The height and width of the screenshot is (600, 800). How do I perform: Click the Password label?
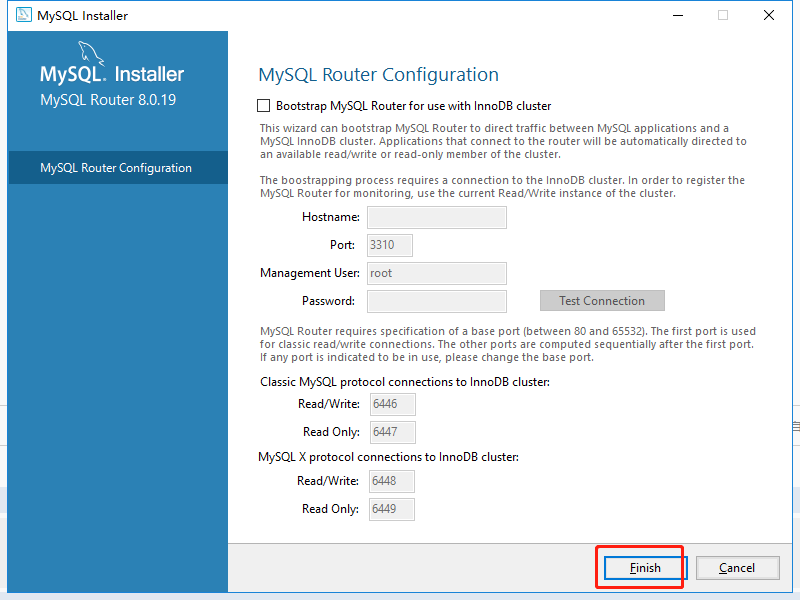(x=328, y=301)
